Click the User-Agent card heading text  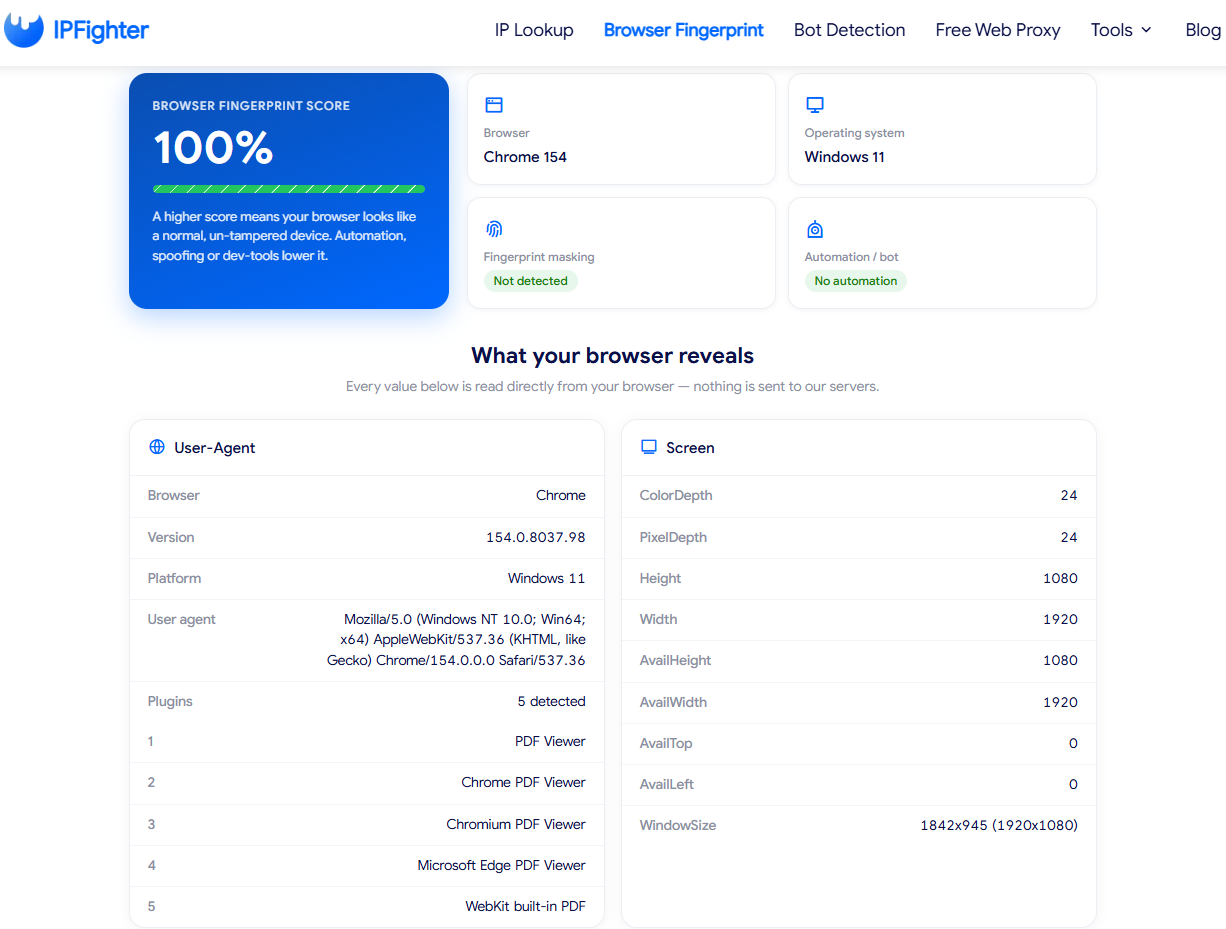[x=215, y=447]
